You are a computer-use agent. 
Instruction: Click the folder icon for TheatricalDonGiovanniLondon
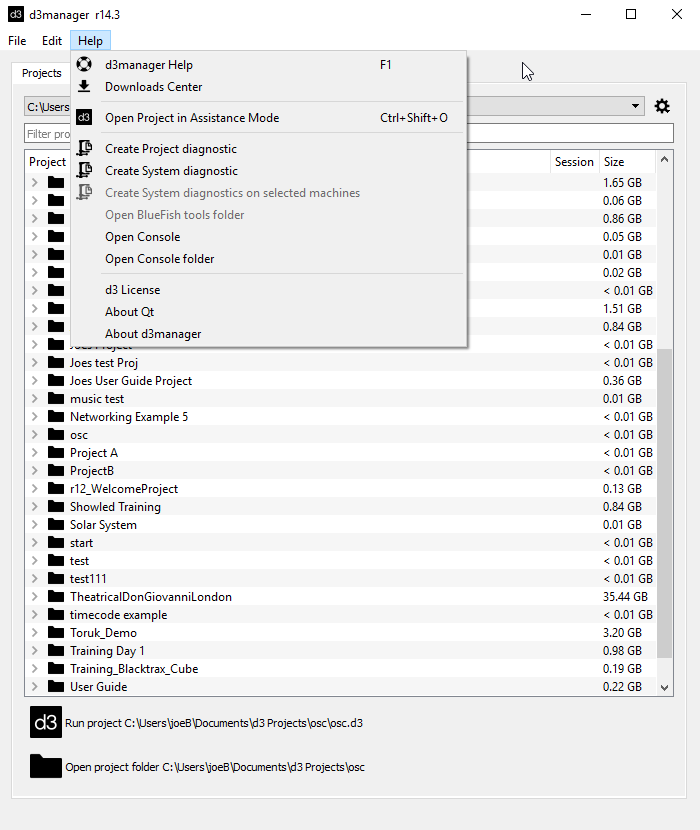[x=56, y=597]
